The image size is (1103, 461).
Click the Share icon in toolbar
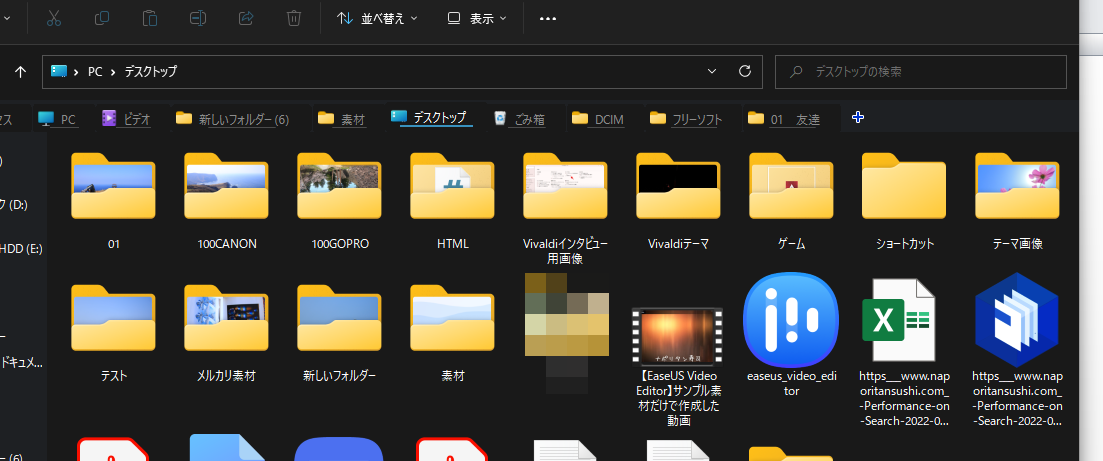246,18
